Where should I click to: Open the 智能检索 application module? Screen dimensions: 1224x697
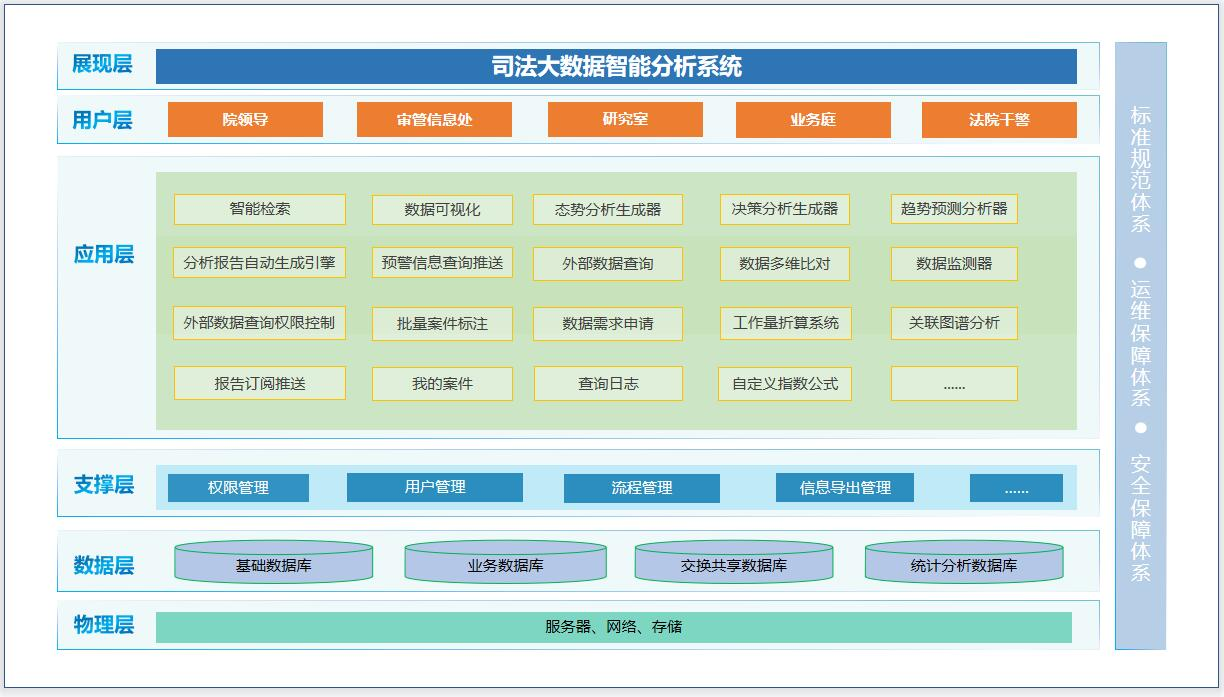point(260,210)
